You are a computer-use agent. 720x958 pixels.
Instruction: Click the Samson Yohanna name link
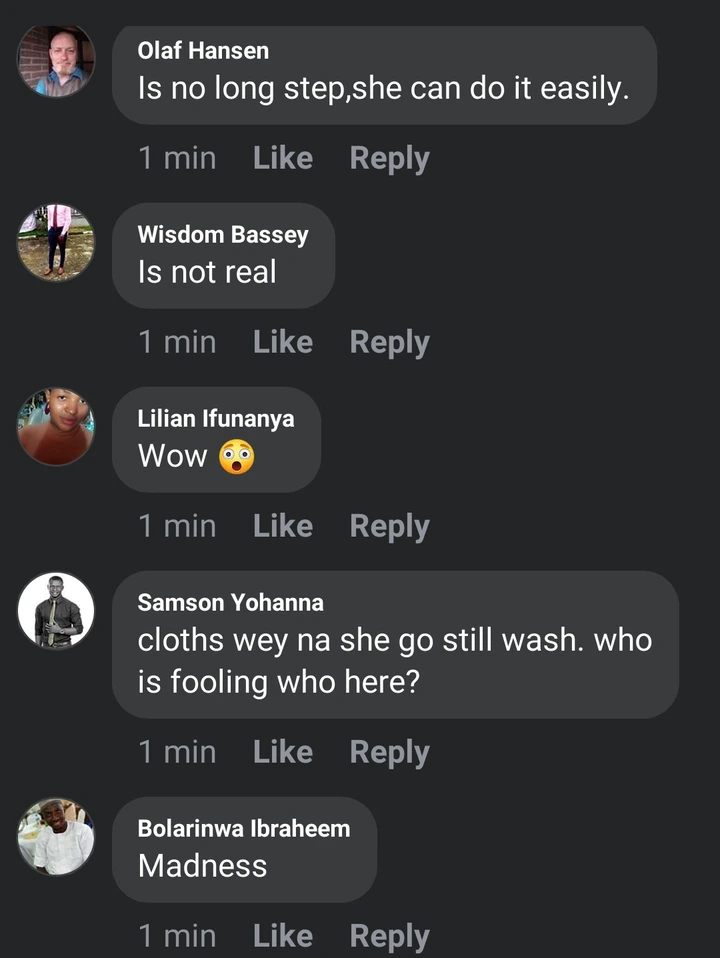click(x=230, y=602)
